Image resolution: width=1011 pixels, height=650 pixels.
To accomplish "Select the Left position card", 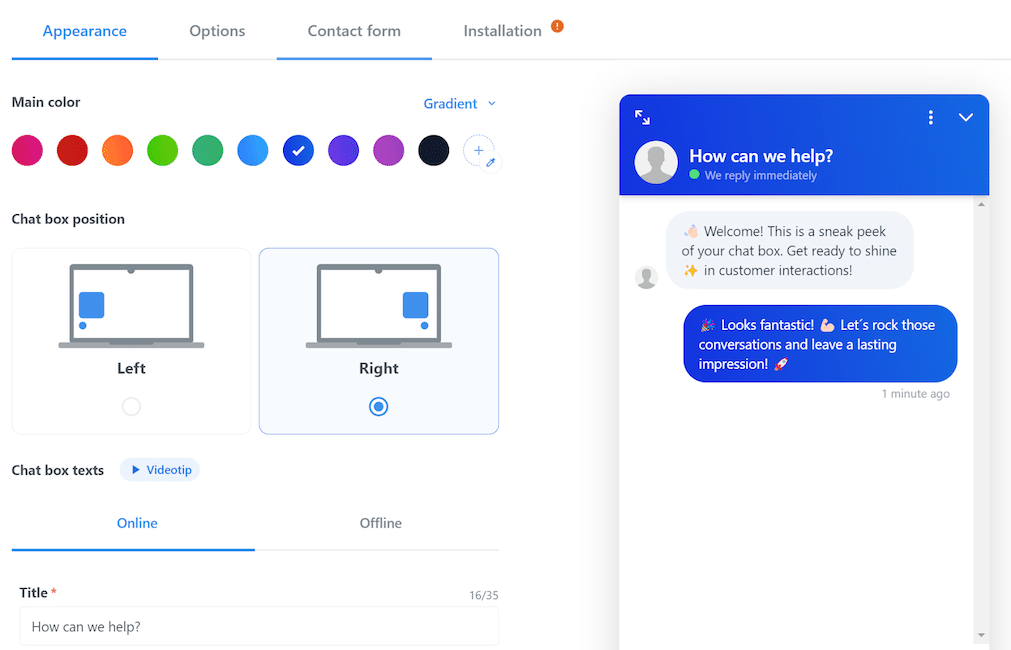I will coord(131,341).
